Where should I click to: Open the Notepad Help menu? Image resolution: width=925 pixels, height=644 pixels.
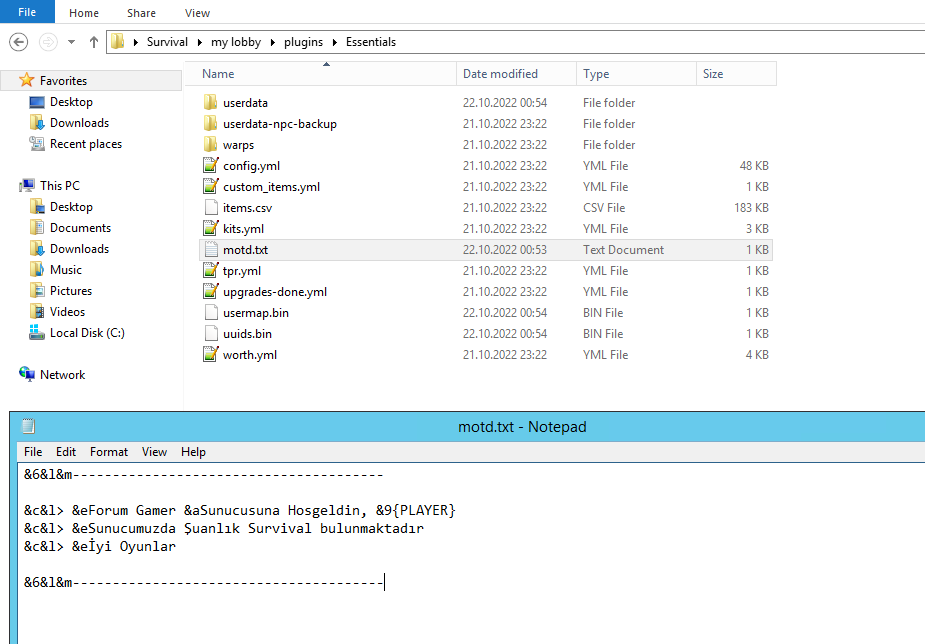tap(193, 452)
